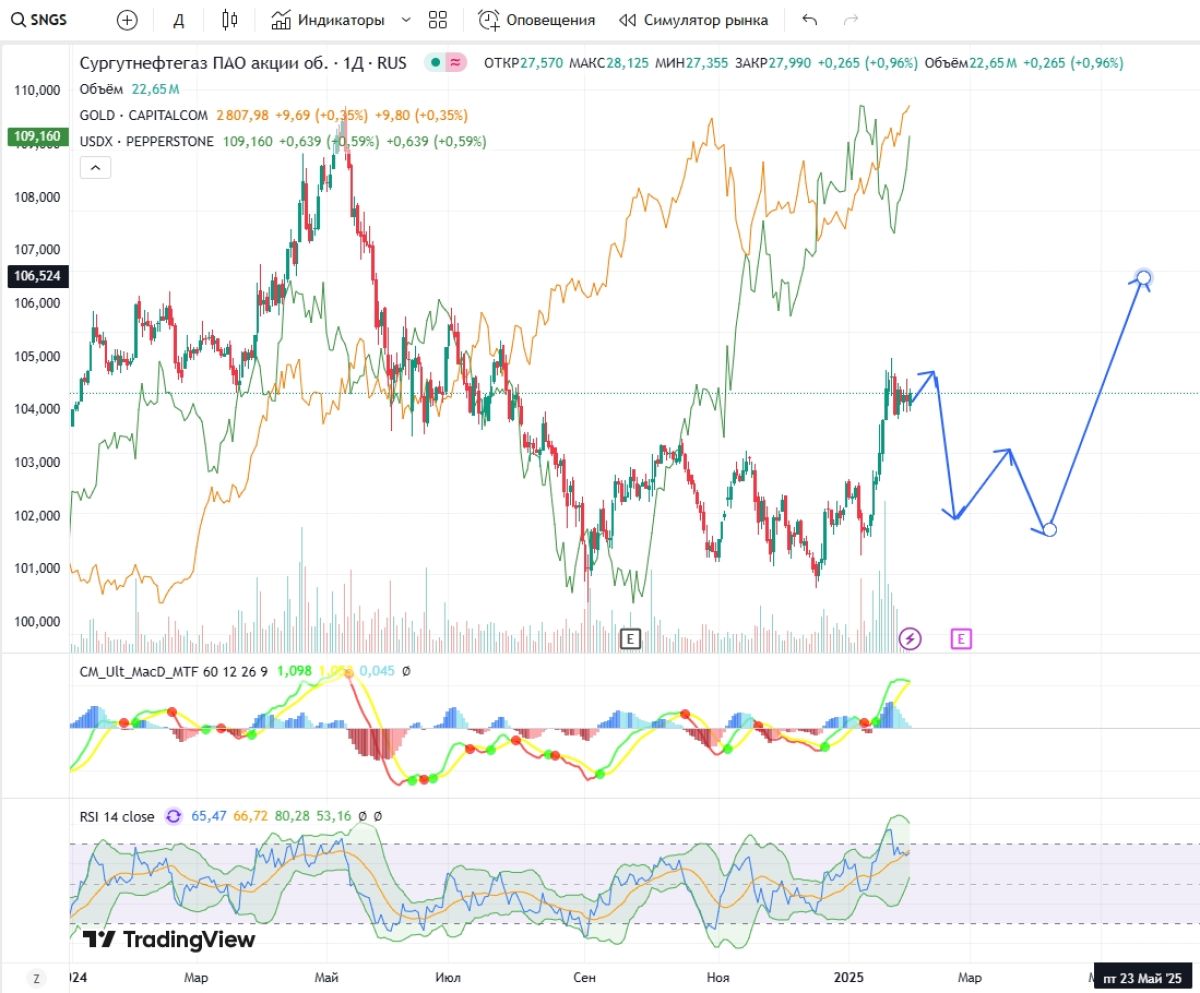Viewport: 1200px width, 993px height.
Task: Click the pink data mode badge icon
Action: click(x=455, y=63)
